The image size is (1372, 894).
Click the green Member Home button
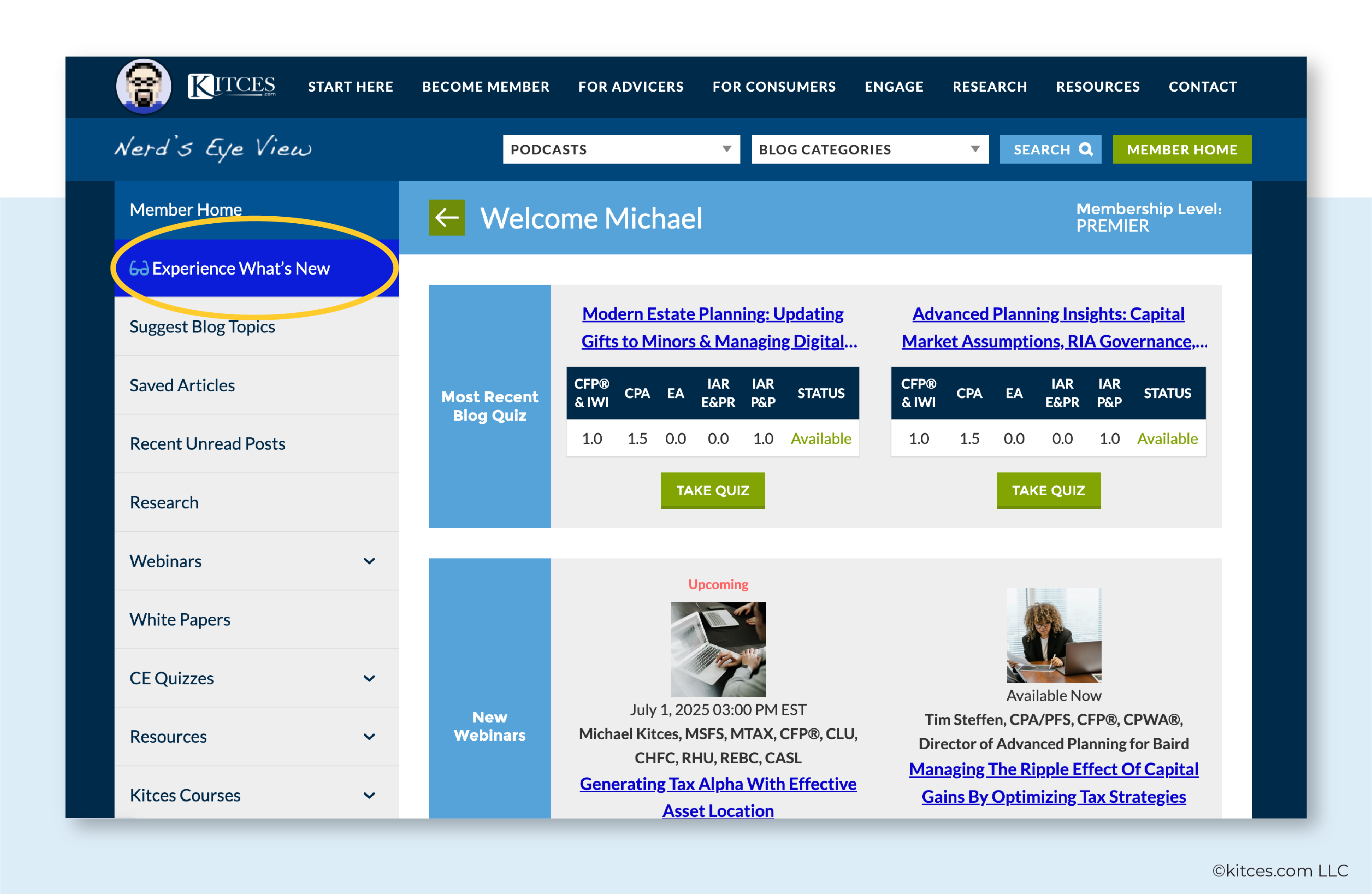[x=1182, y=149]
